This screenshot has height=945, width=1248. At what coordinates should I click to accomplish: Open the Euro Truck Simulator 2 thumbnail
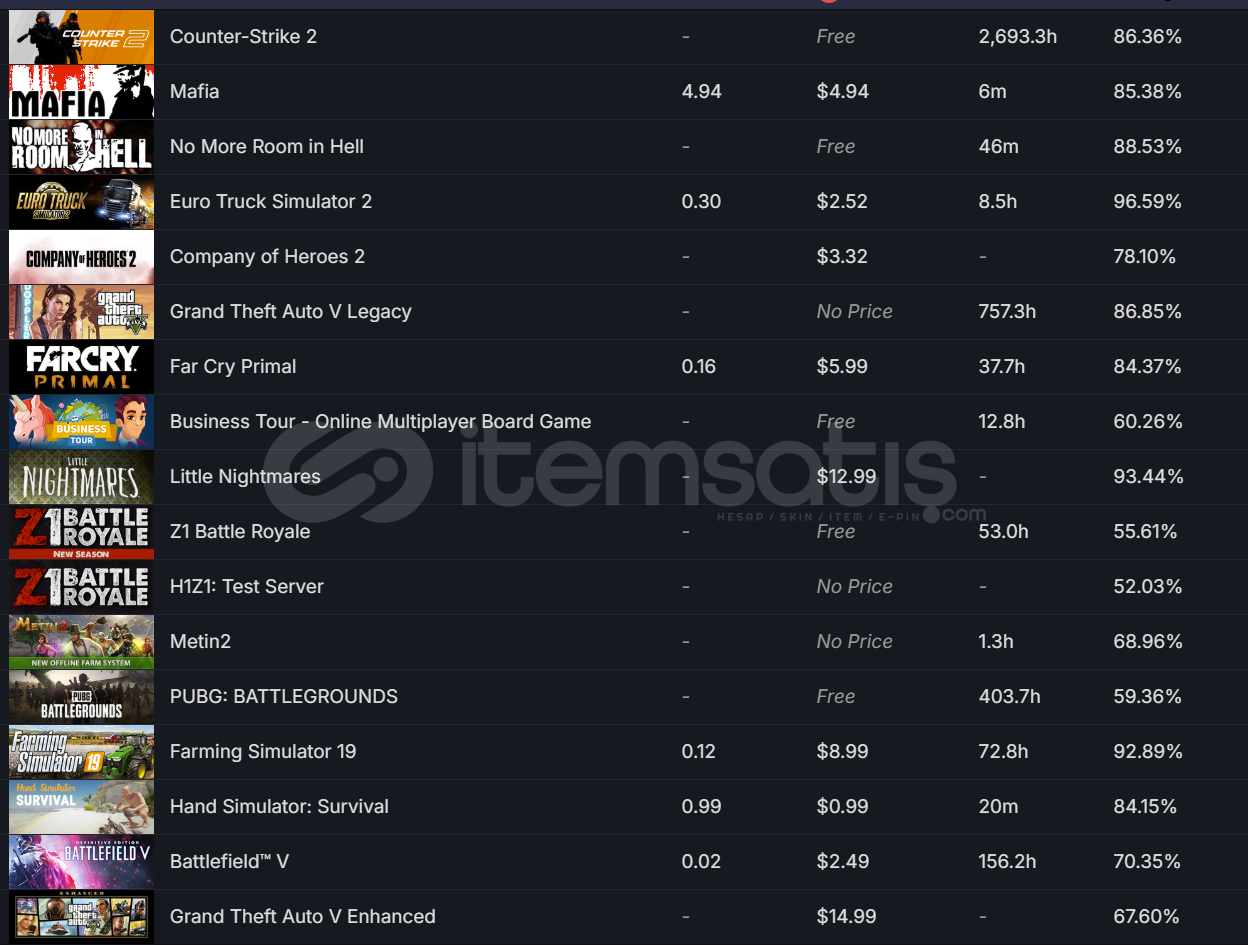(x=81, y=202)
